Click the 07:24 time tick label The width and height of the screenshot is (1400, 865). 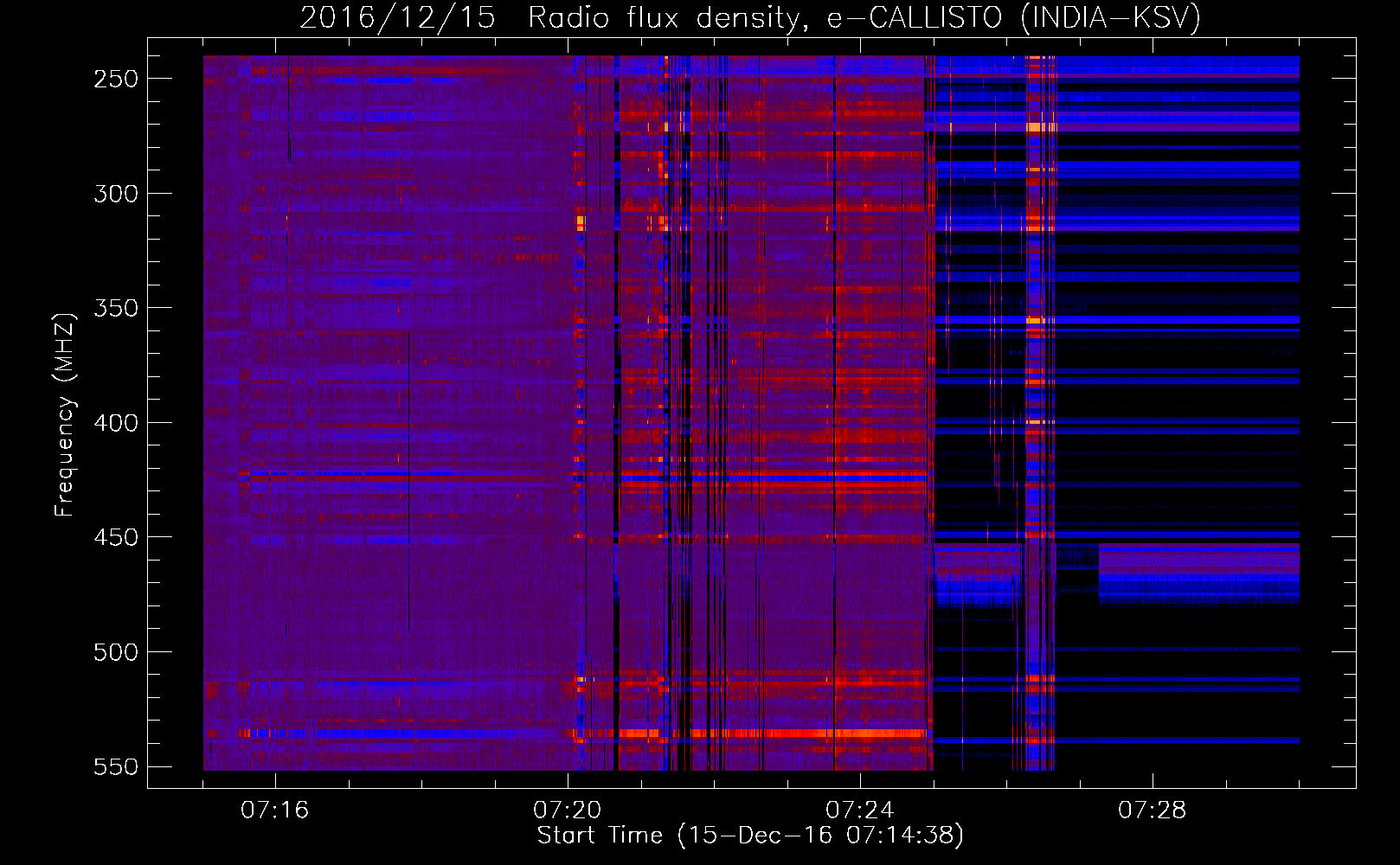pos(859,811)
